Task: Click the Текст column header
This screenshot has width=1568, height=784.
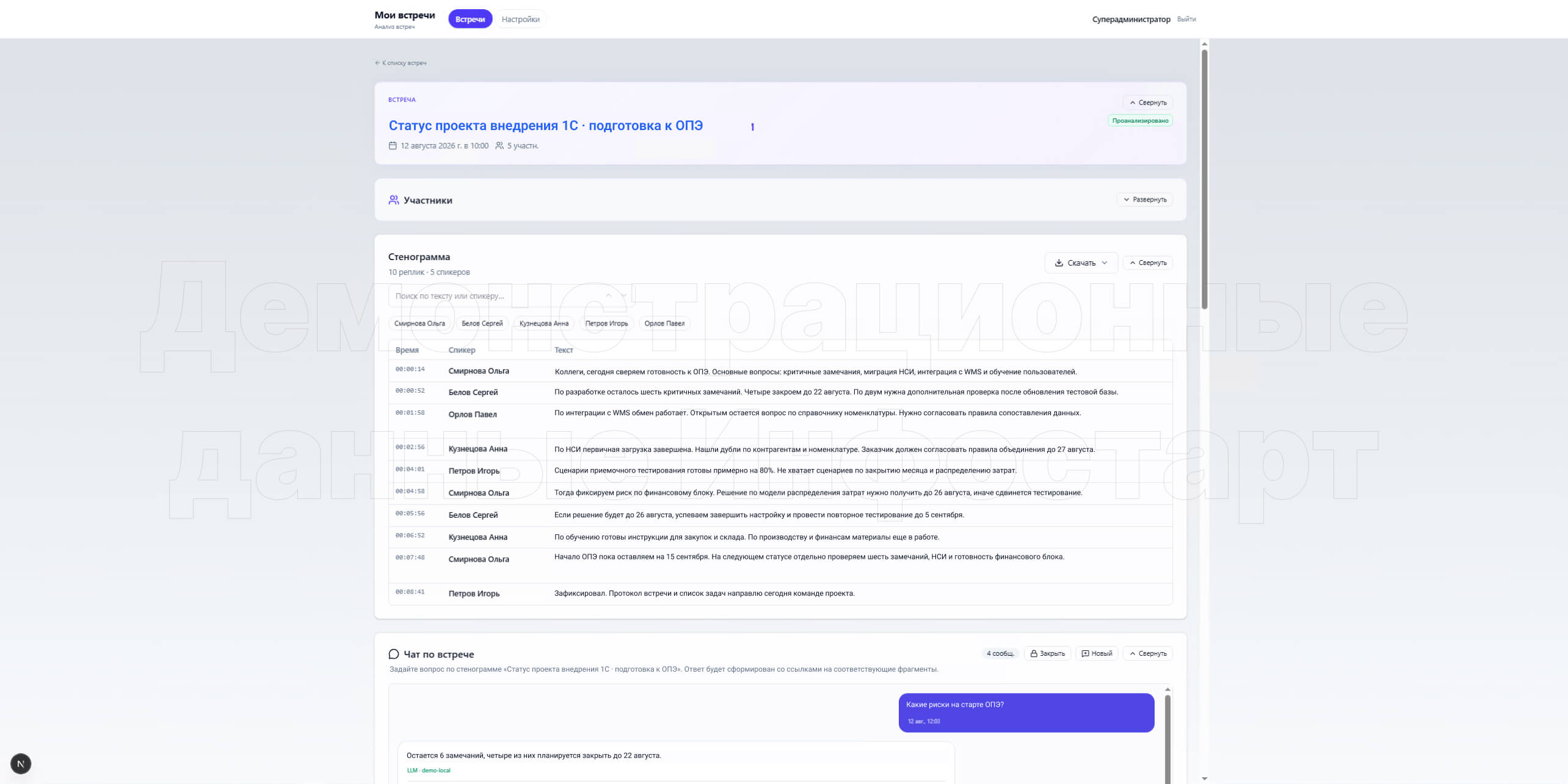Action: pyautogui.click(x=564, y=350)
